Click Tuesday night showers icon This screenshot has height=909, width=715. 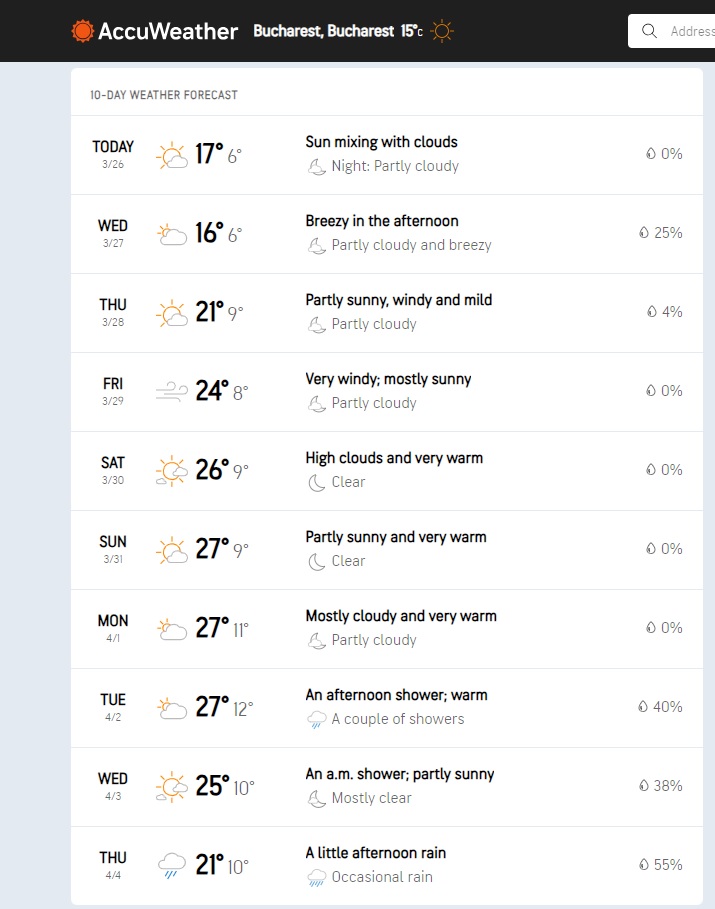pos(317,719)
